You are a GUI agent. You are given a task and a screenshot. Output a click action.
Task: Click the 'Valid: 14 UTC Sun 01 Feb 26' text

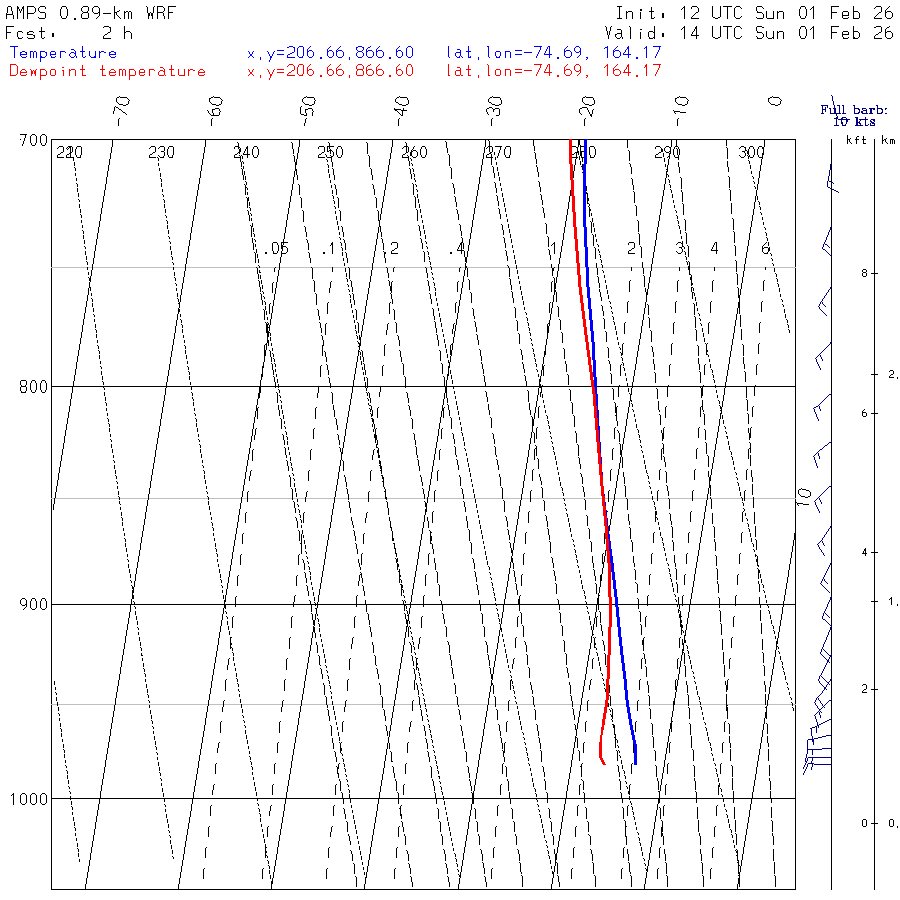pos(749,33)
